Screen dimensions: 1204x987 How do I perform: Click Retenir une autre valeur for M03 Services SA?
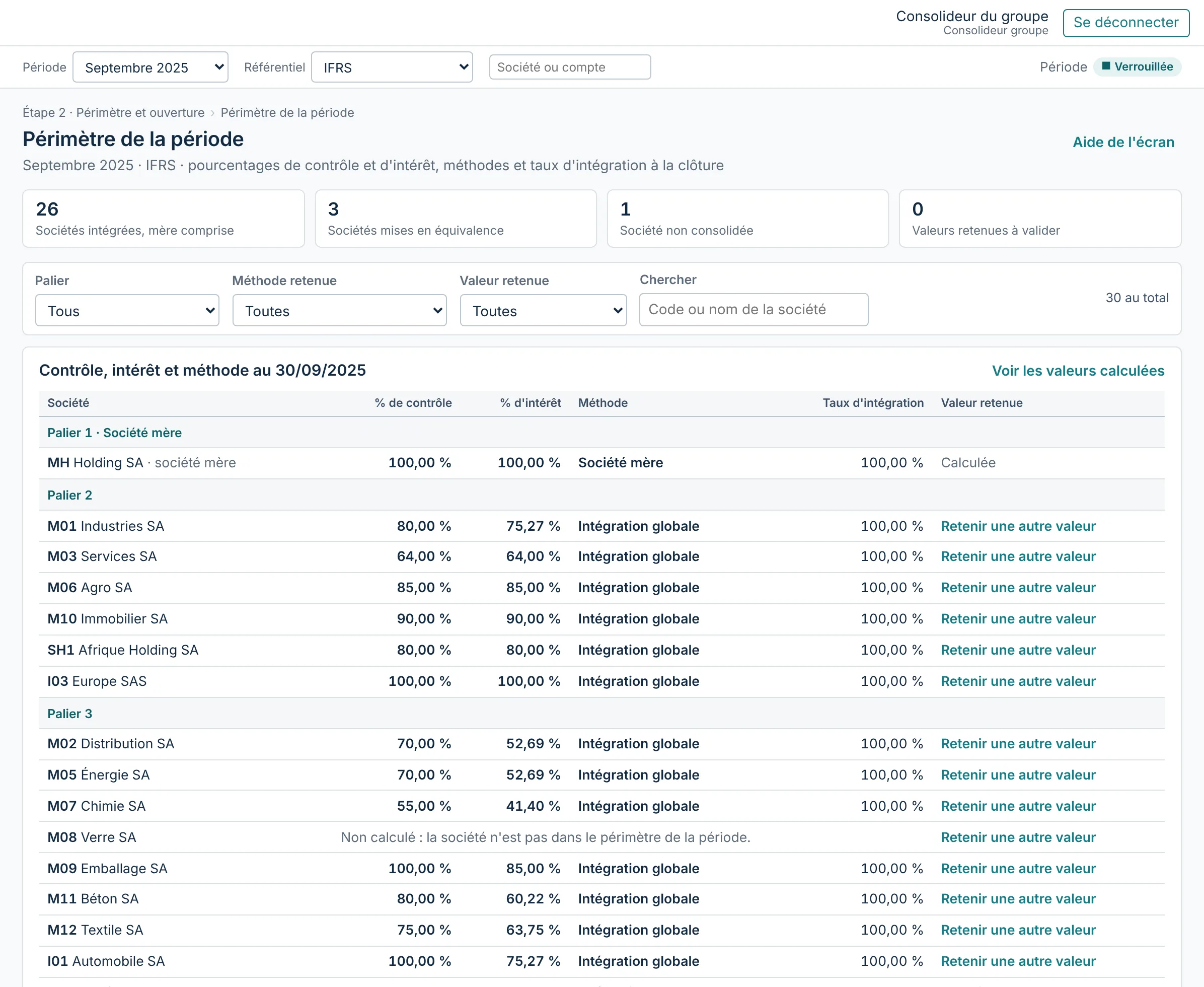point(1018,556)
